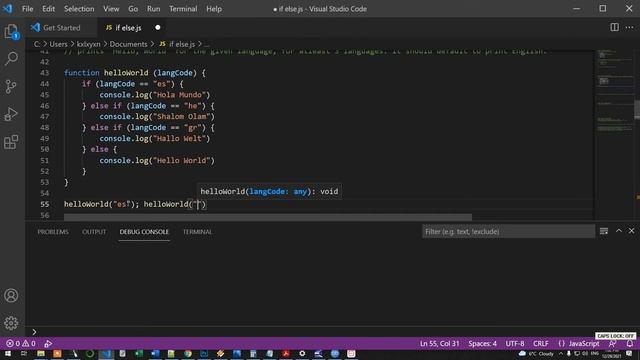Close the bottom panel
This screenshot has width=640, height=360.
pos(631,231)
